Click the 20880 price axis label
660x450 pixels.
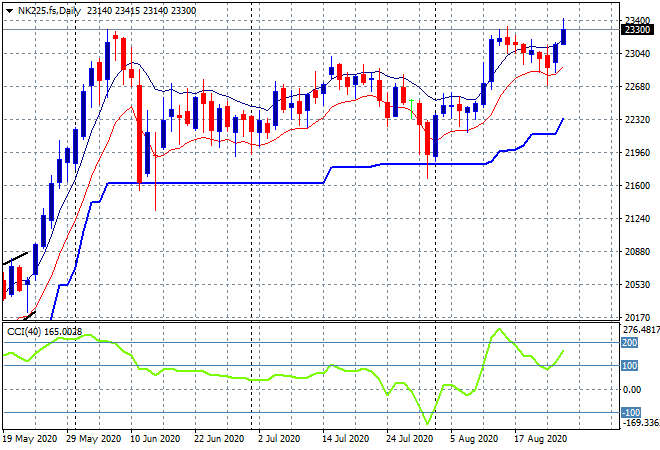637,252
